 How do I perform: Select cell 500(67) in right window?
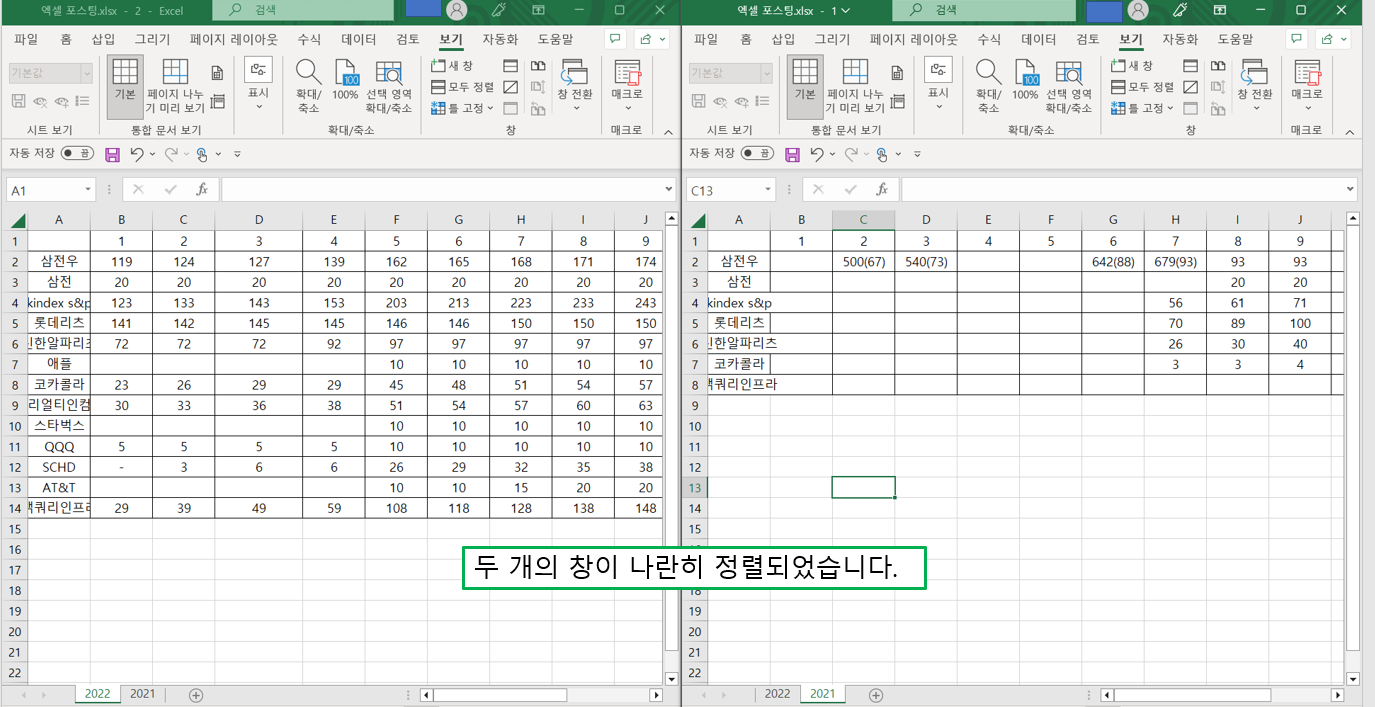[x=864, y=261]
